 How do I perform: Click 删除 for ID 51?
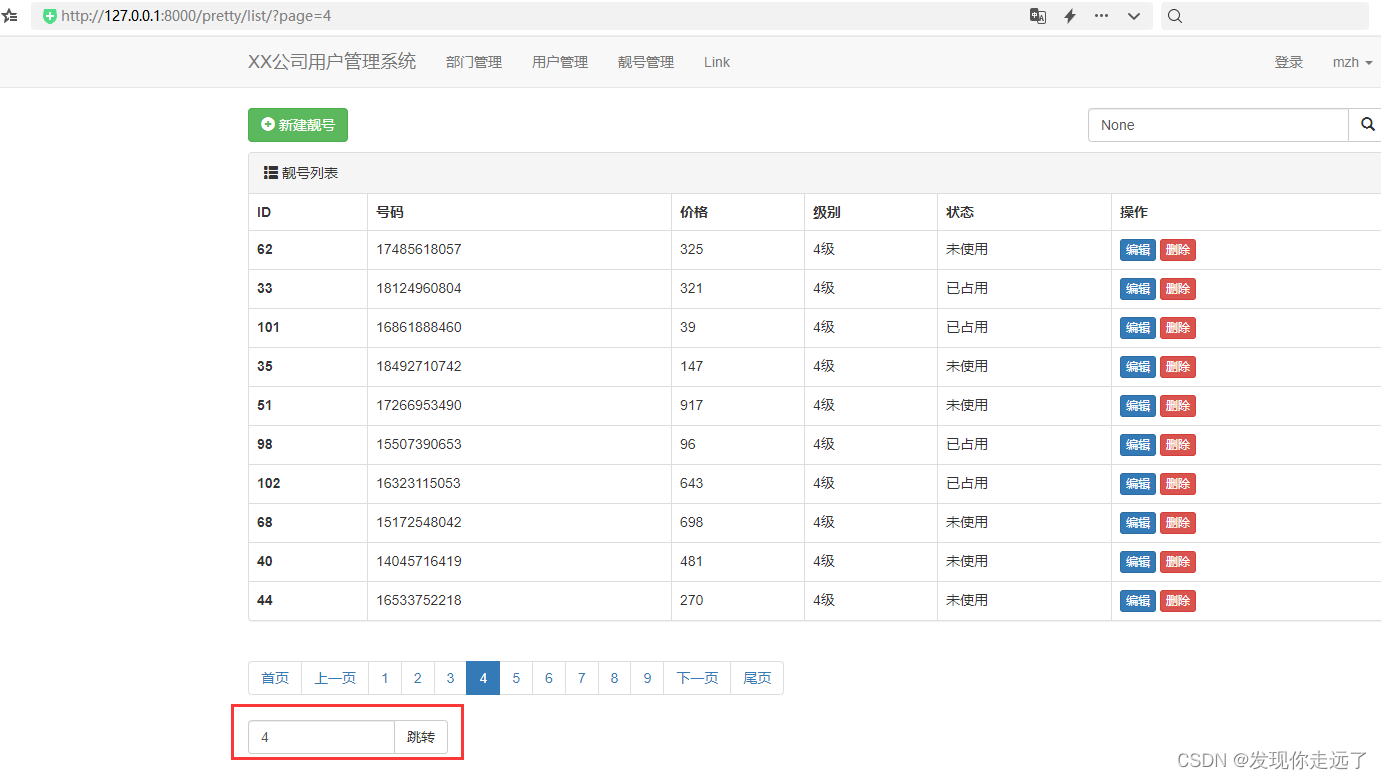coord(1178,406)
